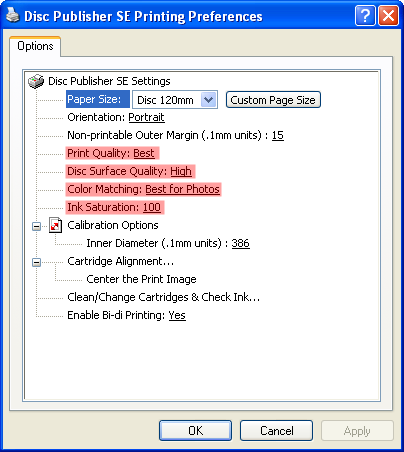Click the Calibration Options document icon
Image resolution: width=404 pixels, height=452 pixels.
56,225
